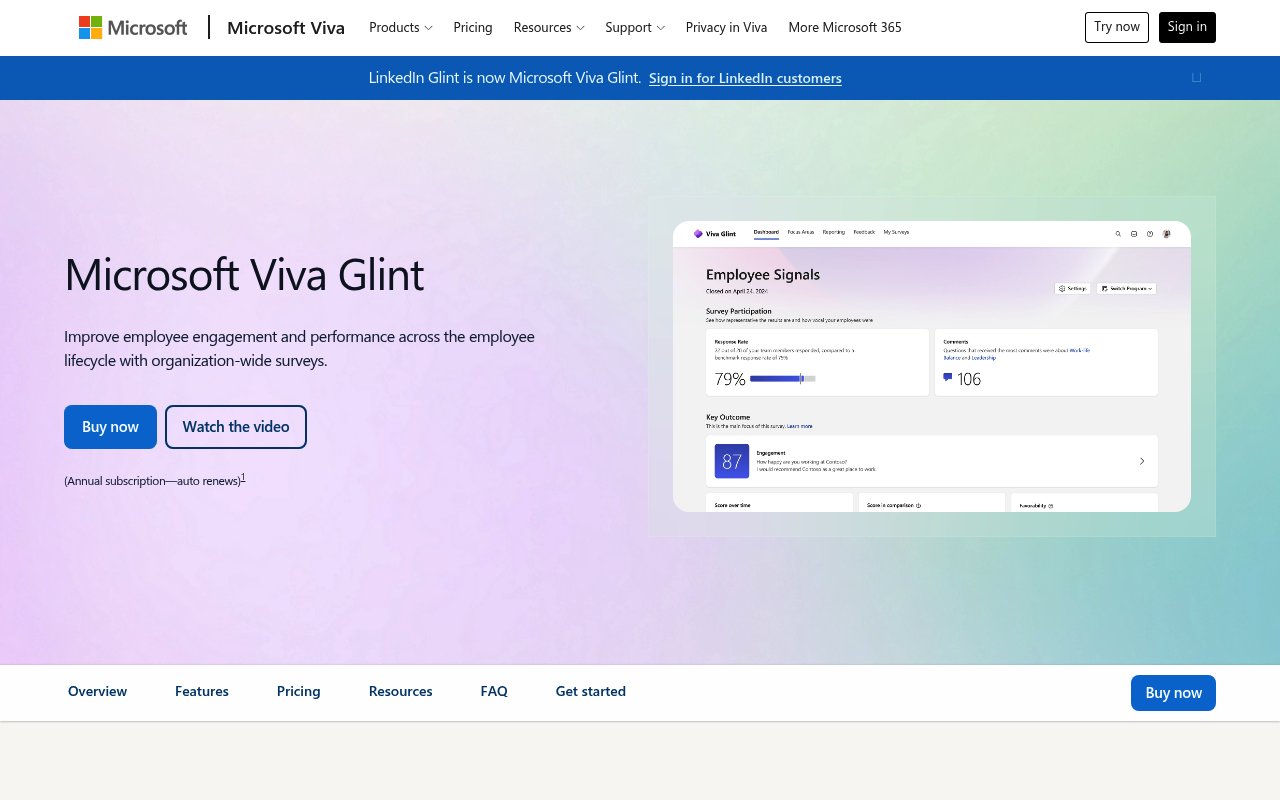Image resolution: width=1280 pixels, height=800 pixels.
Task: Switch to the Features section tab
Action: (x=202, y=691)
